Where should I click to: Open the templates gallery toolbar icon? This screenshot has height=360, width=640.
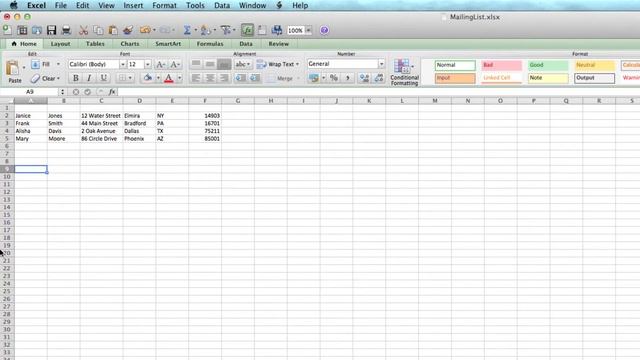22,30
